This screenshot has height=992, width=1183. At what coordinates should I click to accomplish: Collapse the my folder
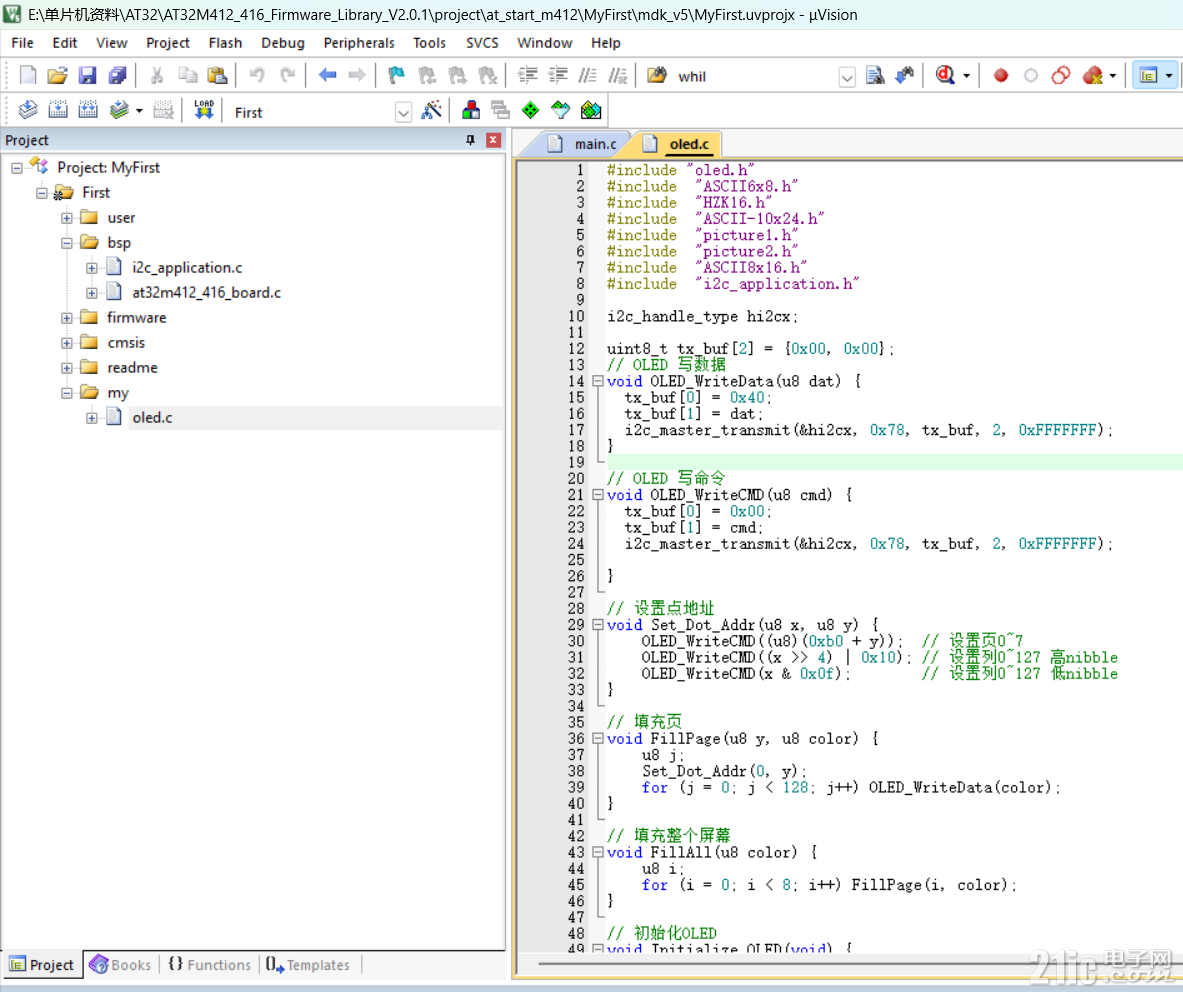[66, 393]
